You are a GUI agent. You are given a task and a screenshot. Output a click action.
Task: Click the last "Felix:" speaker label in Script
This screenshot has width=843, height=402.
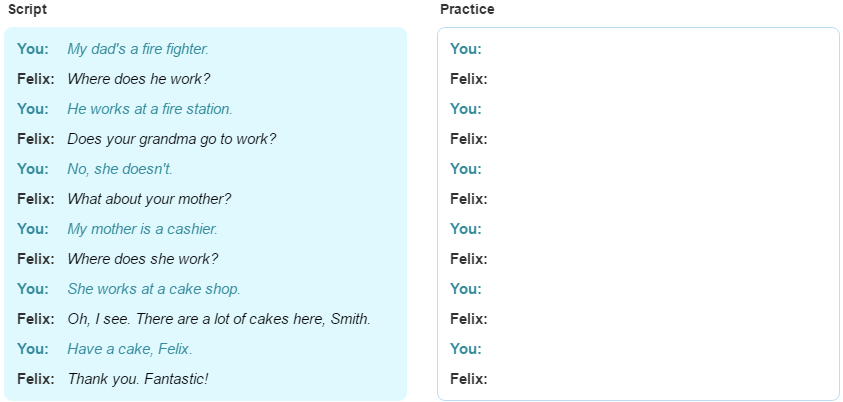[36, 379]
